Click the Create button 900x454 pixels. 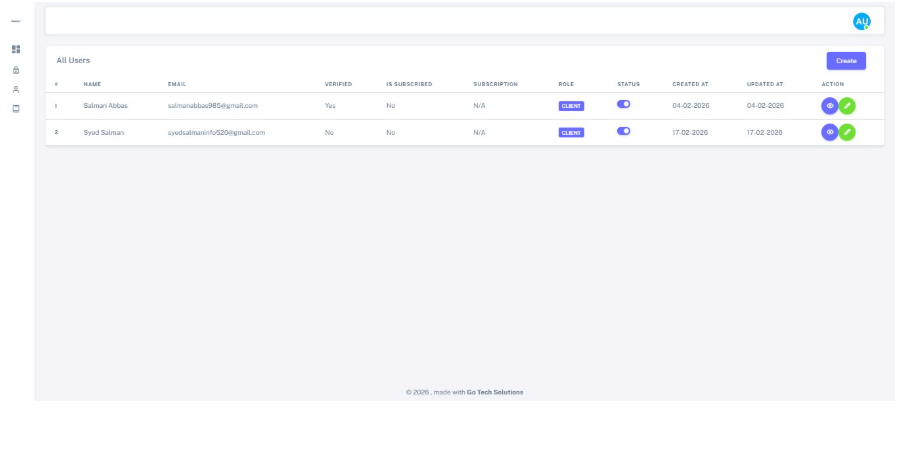[846, 61]
